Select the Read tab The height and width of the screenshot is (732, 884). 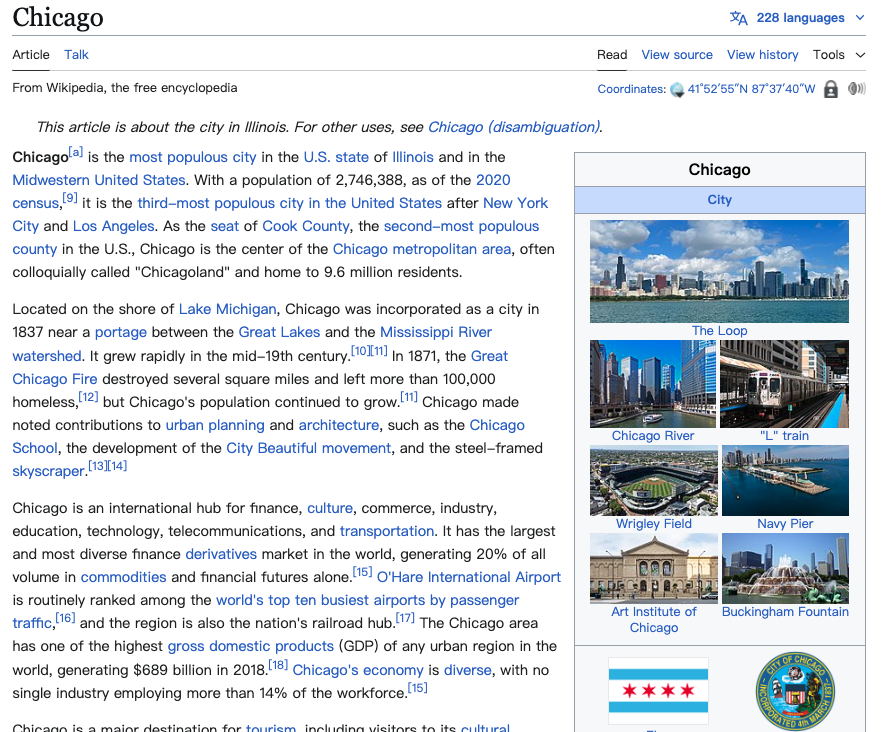tap(612, 55)
